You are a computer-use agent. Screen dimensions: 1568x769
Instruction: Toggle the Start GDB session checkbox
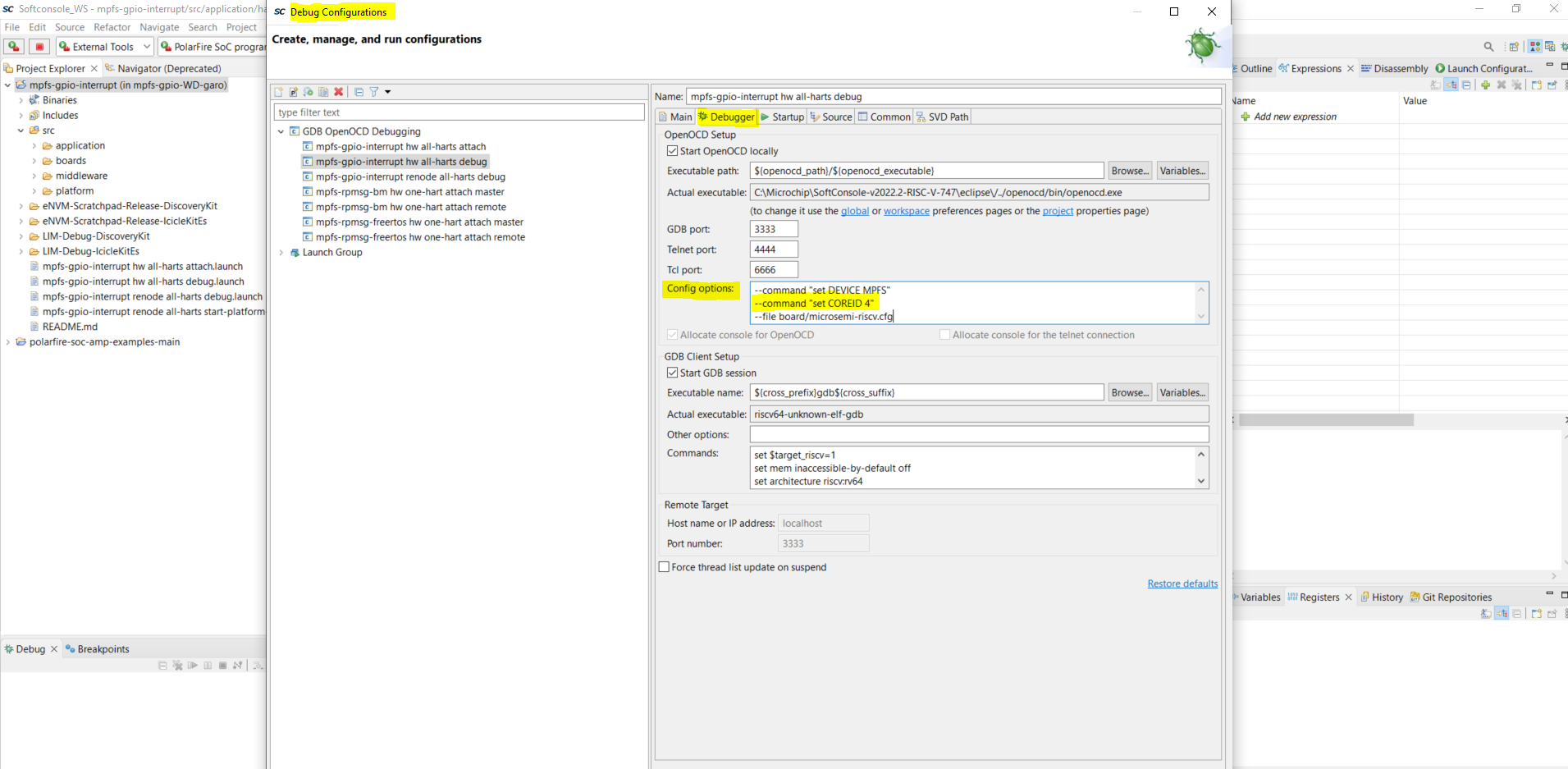point(673,373)
